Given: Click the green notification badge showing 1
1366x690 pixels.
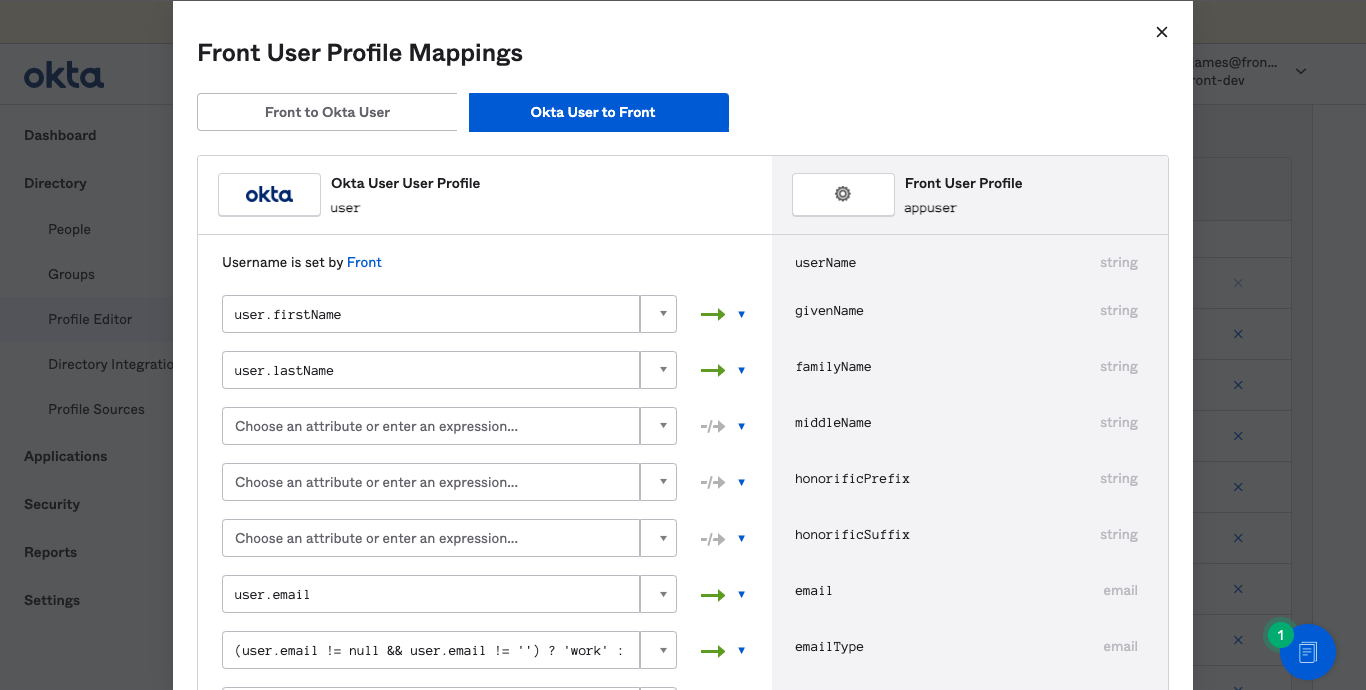Looking at the screenshot, I should [1280, 635].
